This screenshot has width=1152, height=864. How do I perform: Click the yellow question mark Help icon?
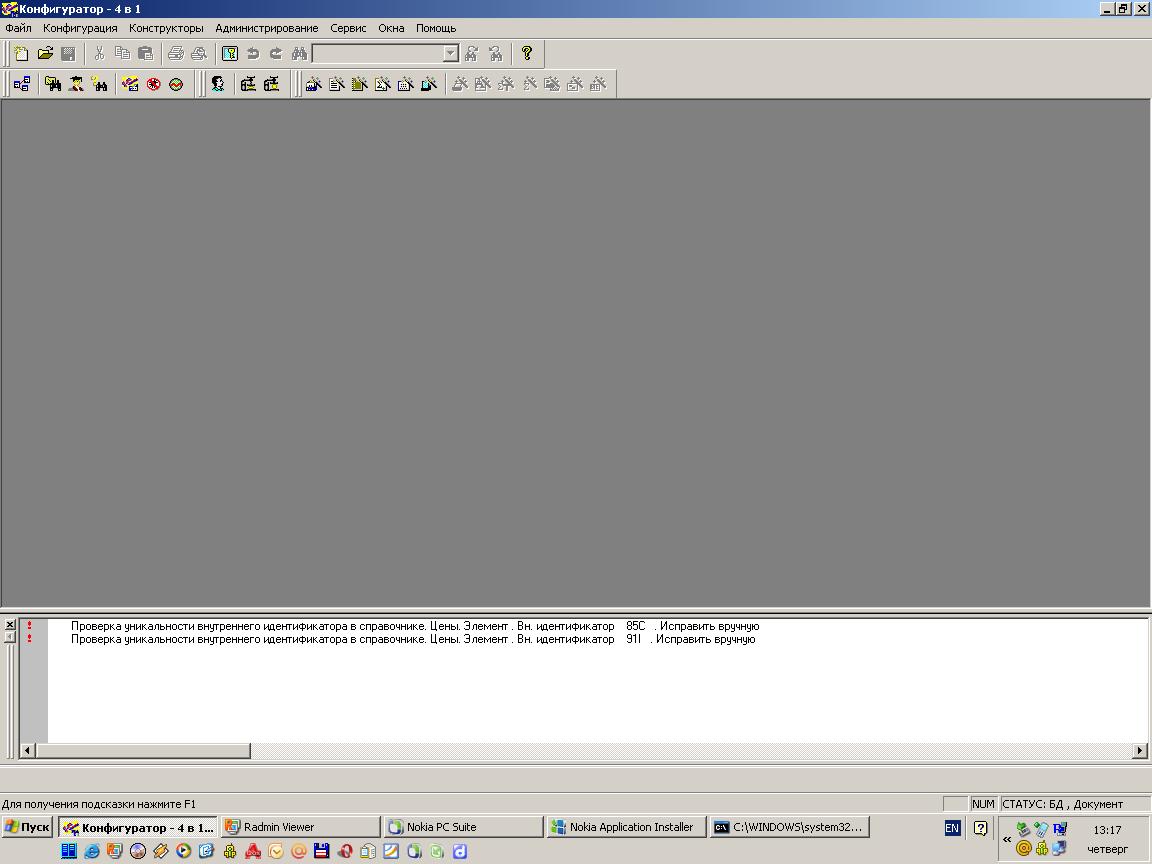527,54
